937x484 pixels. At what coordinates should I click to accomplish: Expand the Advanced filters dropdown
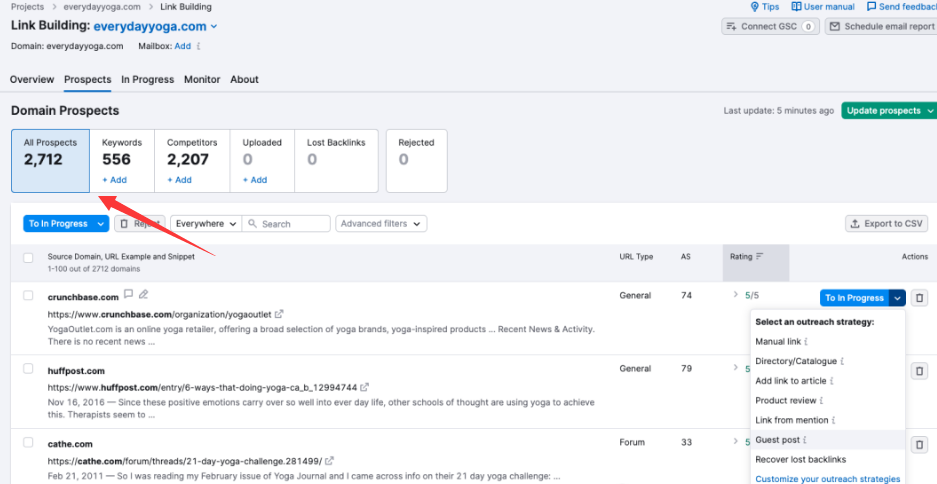click(381, 224)
